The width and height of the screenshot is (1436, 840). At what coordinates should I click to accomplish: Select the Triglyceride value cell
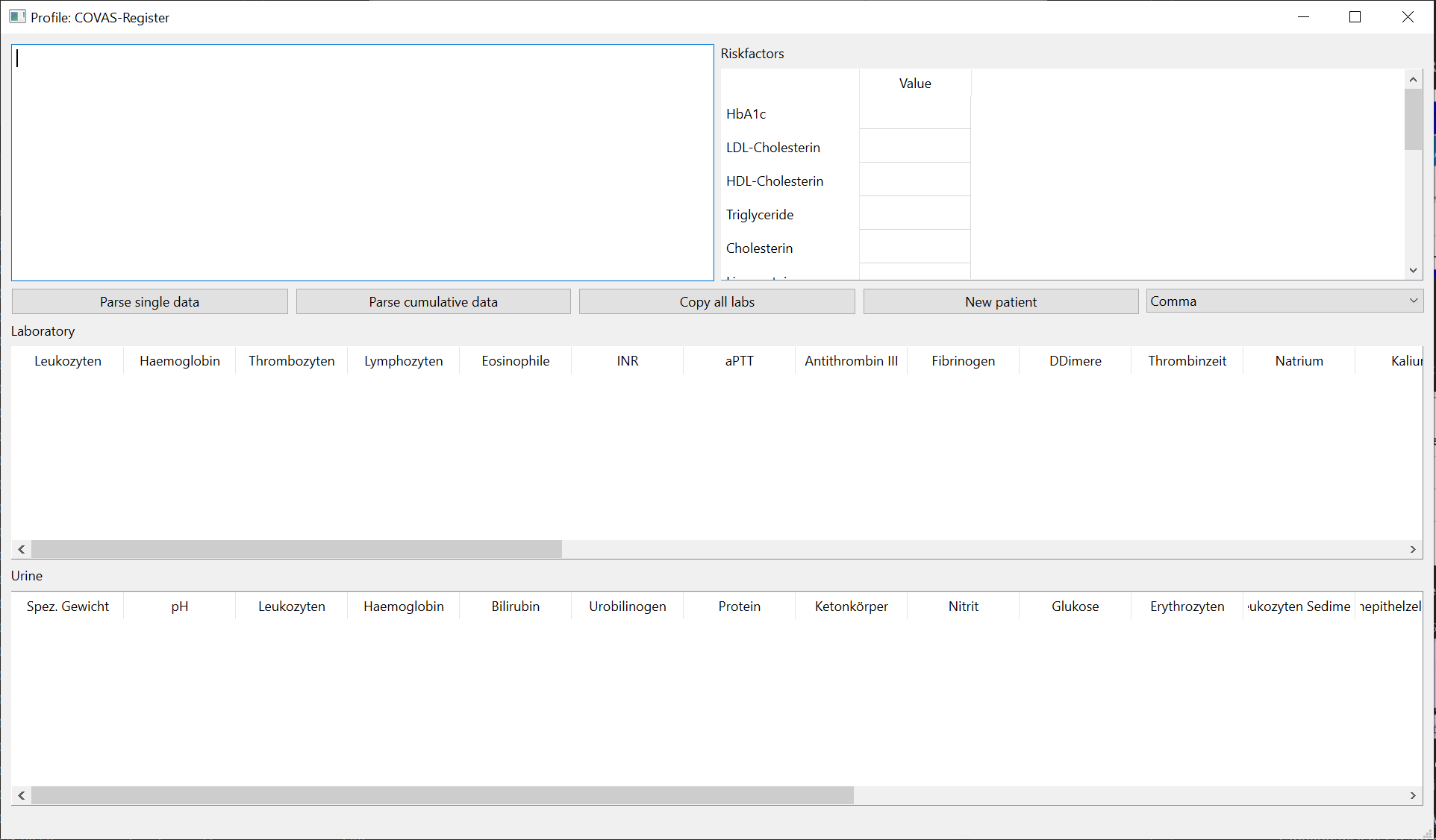point(914,214)
